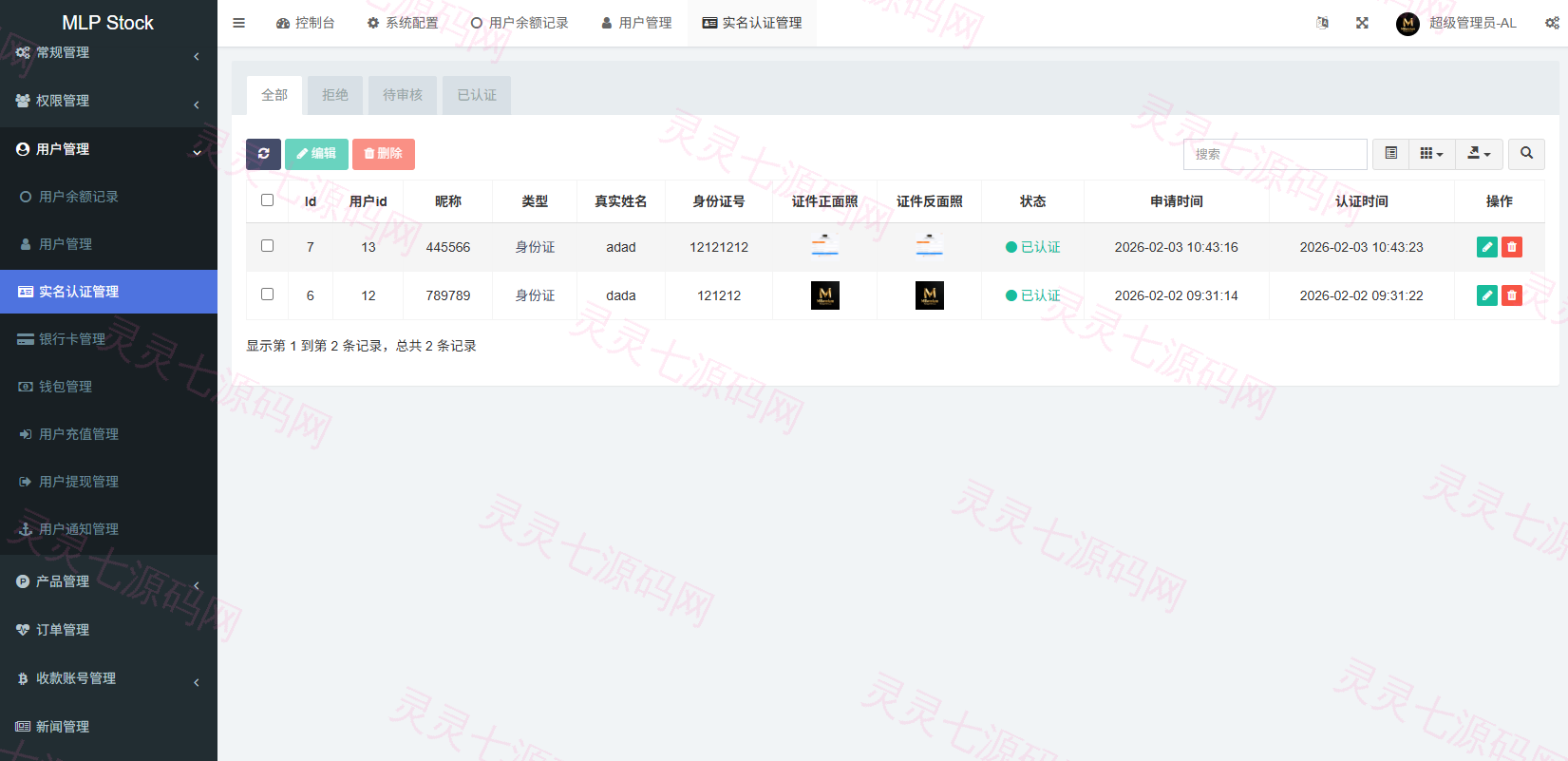View ID front photo for dada

(x=825, y=295)
